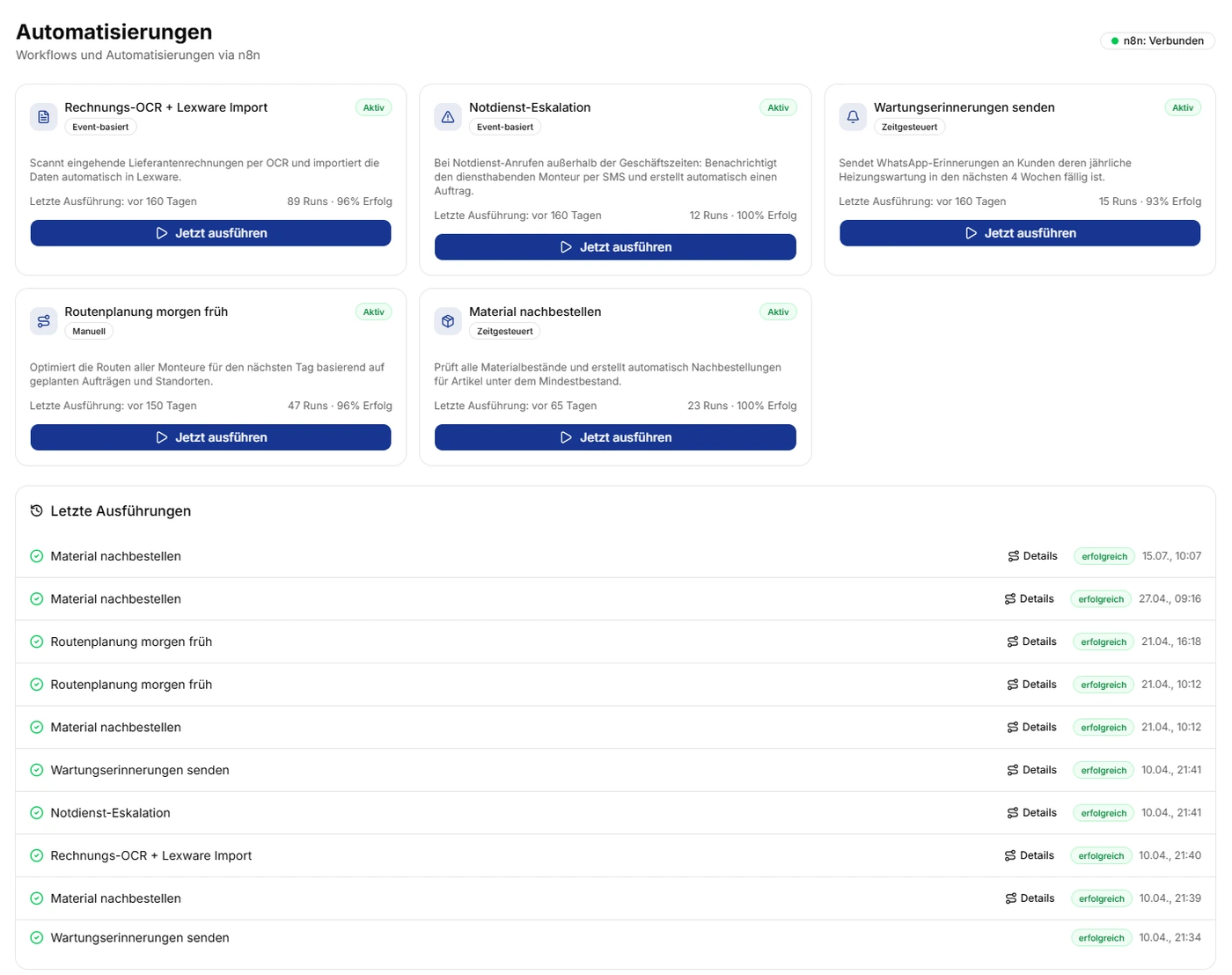Click the check icon of the 21:34 run
1232x975 pixels.
(37, 938)
